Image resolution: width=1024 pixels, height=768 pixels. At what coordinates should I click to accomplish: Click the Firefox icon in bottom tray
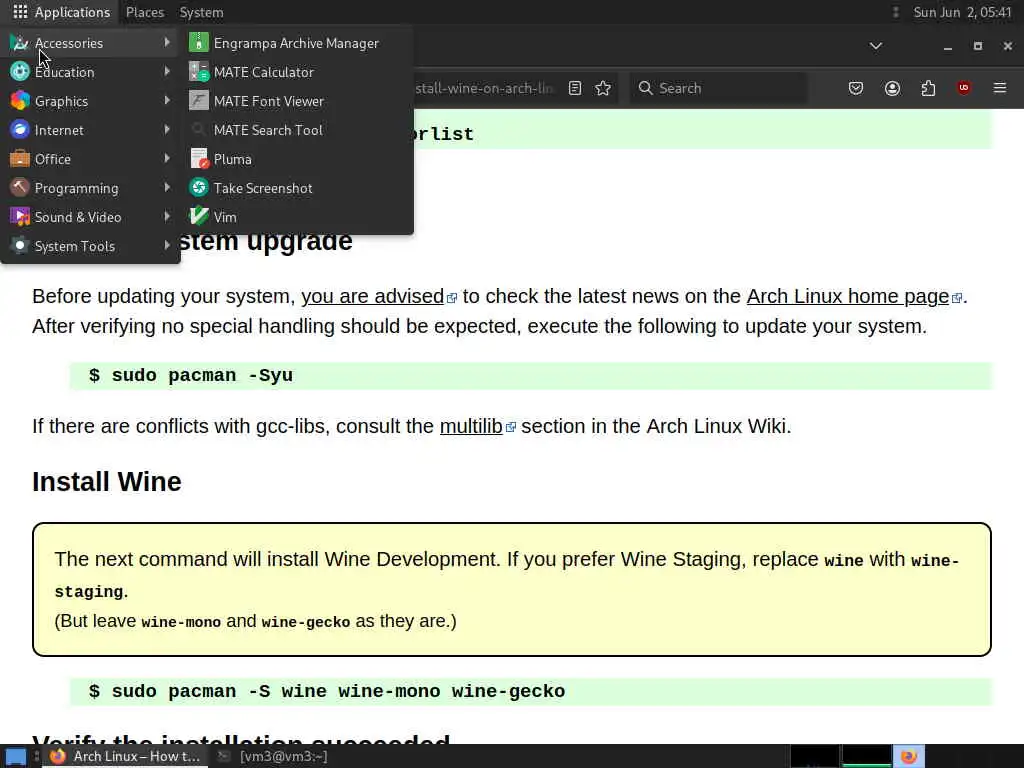[x=908, y=756]
